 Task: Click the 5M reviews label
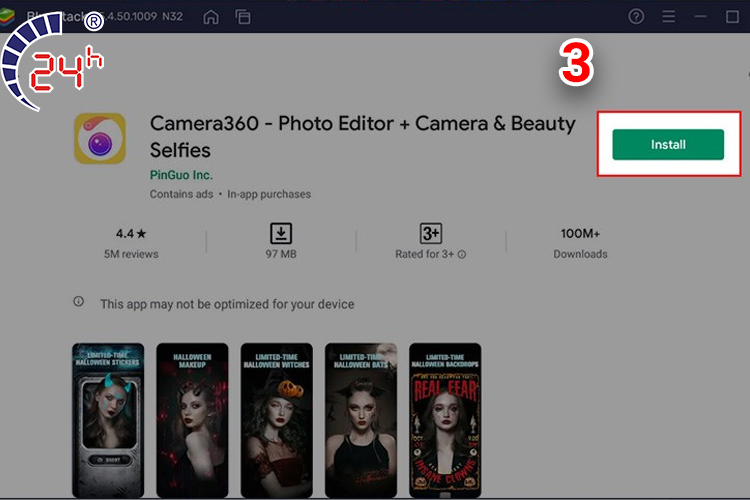pos(131,254)
